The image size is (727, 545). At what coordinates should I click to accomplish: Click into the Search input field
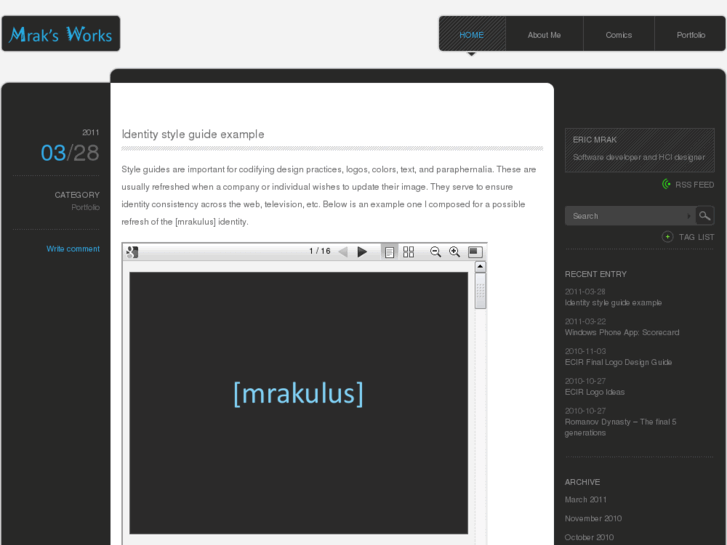630,216
